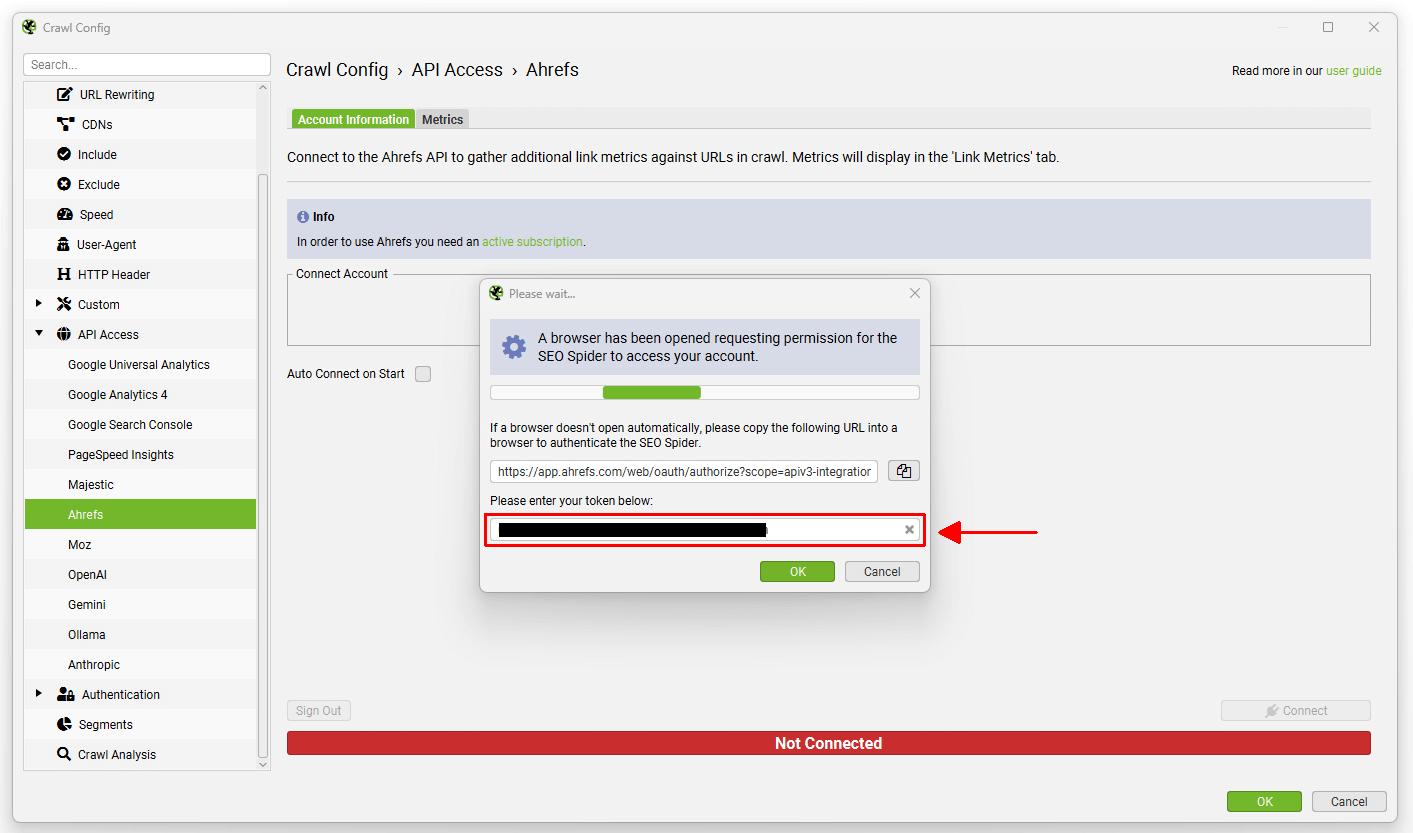Expand the Custom tree section
The width and height of the screenshot is (1413, 833).
[x=39, y=305]
